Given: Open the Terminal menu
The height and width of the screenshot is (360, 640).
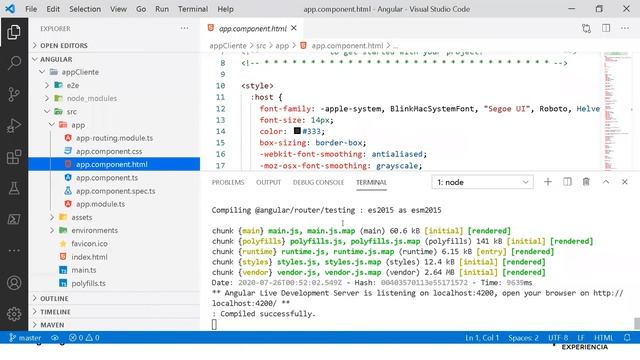Looking at the screenshot, I should point(193,9).
